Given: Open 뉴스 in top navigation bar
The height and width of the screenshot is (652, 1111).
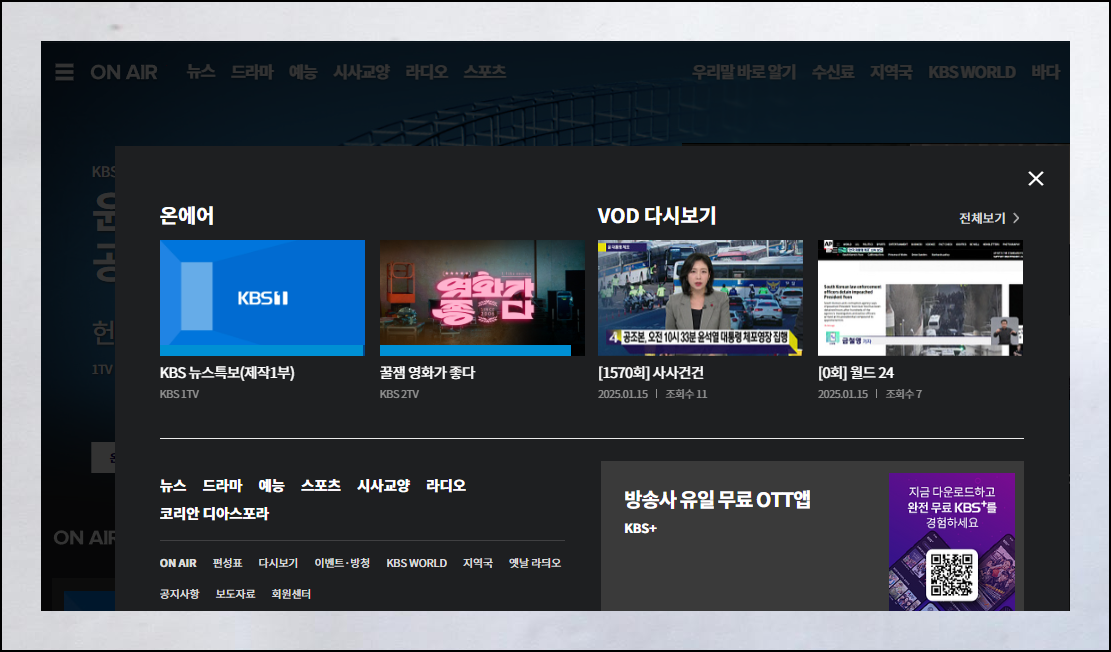Looking at the screenshot, I should 201,72.
